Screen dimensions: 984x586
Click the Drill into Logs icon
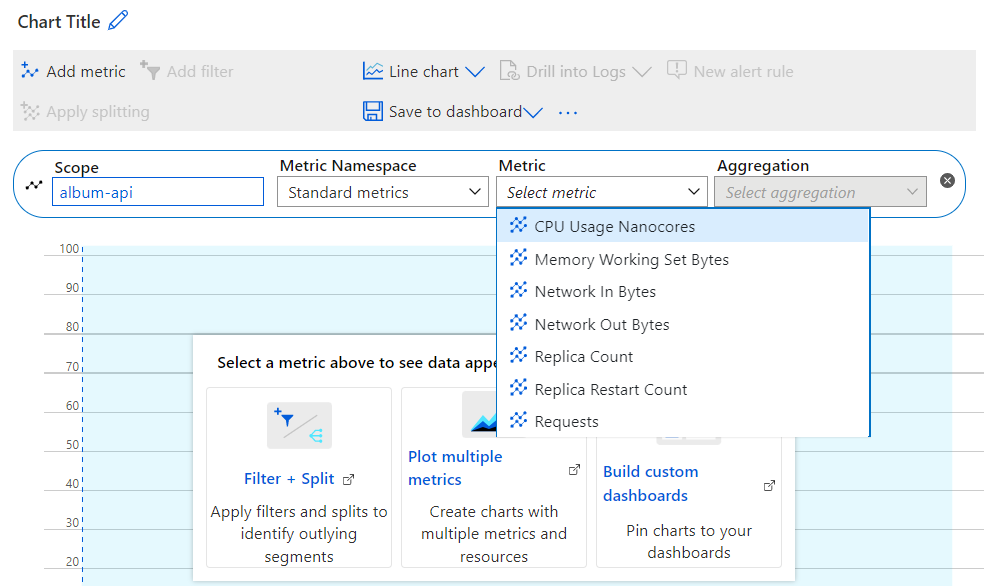[510, 71]
